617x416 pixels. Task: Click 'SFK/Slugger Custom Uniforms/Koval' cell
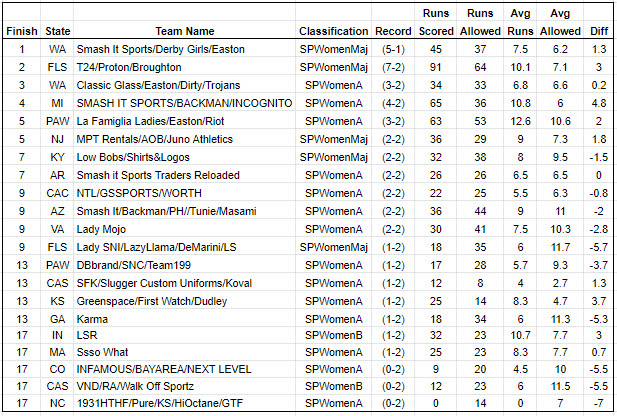[164, 283]
